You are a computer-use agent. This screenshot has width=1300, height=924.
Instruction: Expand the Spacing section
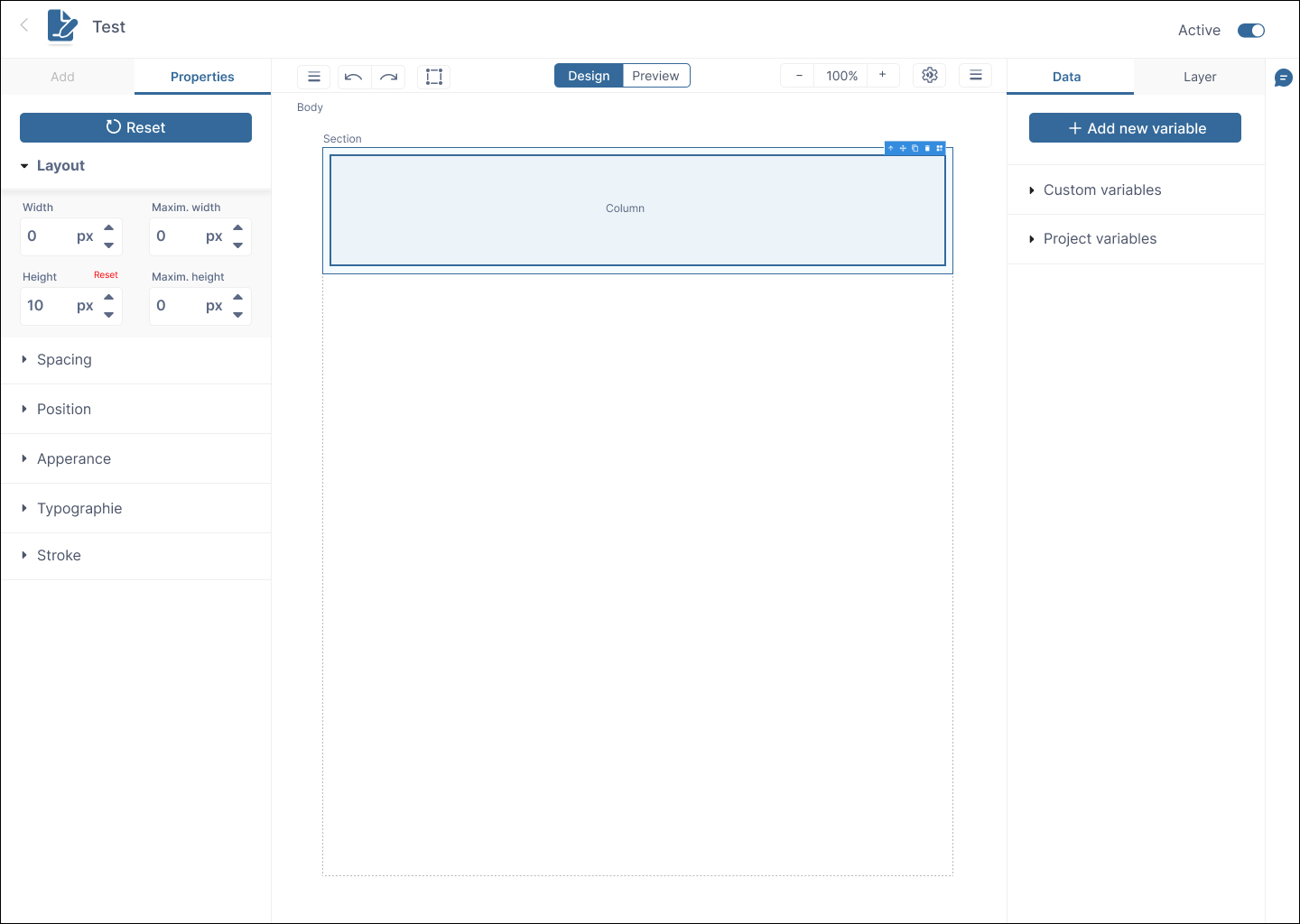coord(135,359)
